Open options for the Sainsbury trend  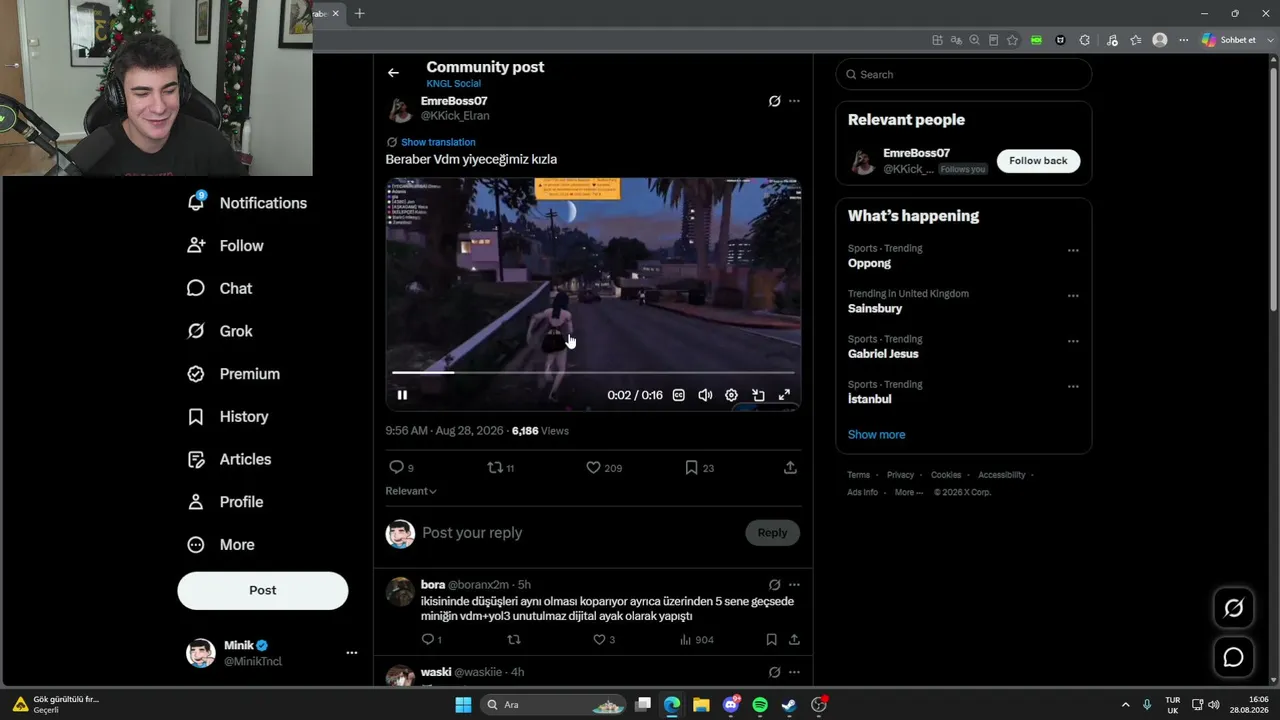(x=1073, y=296)
